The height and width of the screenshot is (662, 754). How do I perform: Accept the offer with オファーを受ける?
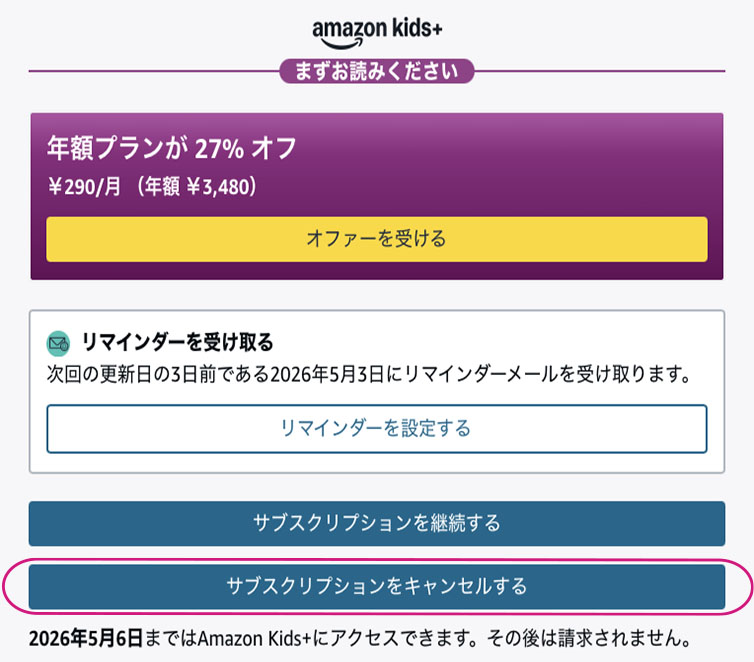[x=376, y=239]
